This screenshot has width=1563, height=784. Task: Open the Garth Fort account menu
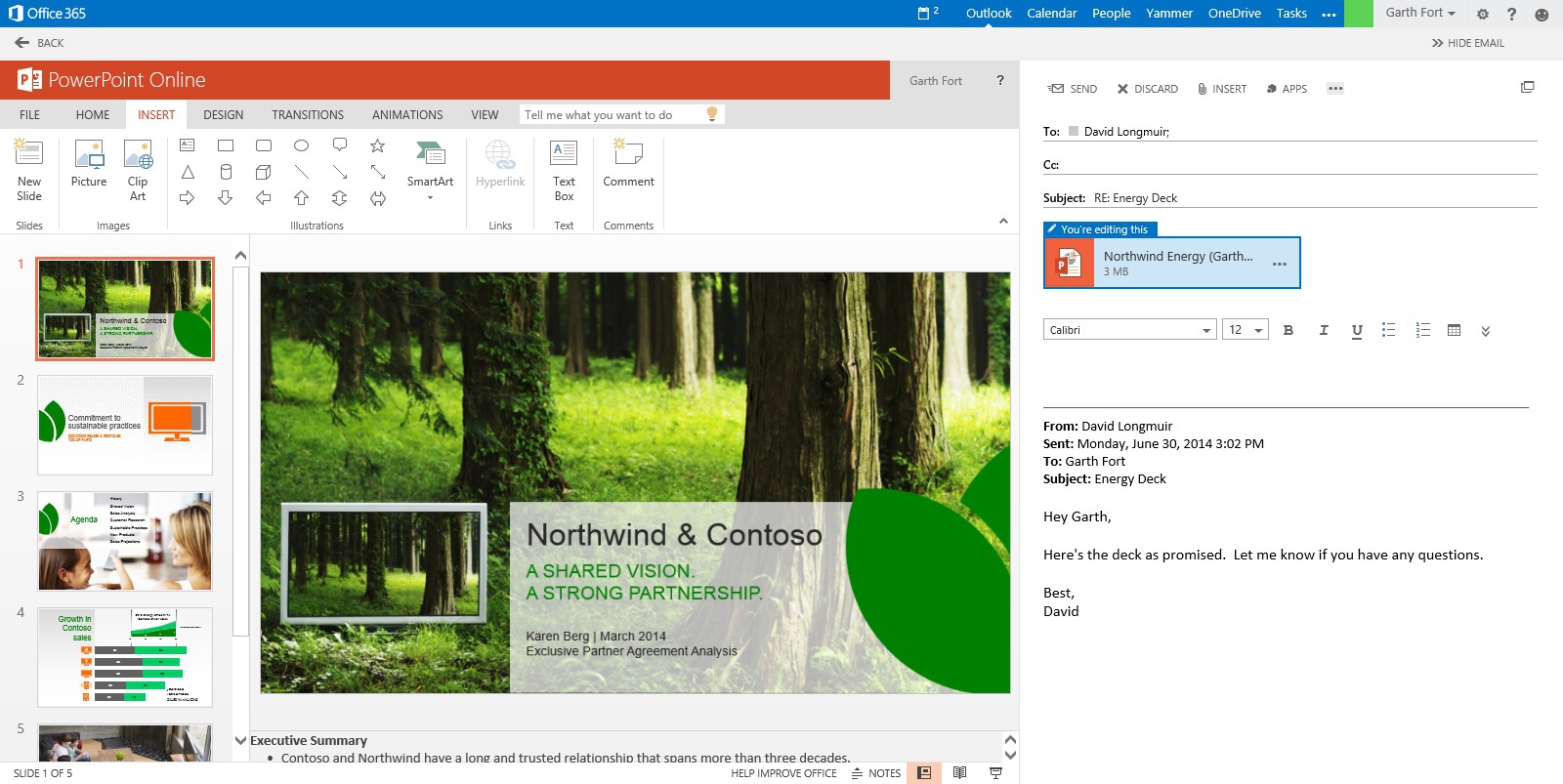(x=1420, y=13)
